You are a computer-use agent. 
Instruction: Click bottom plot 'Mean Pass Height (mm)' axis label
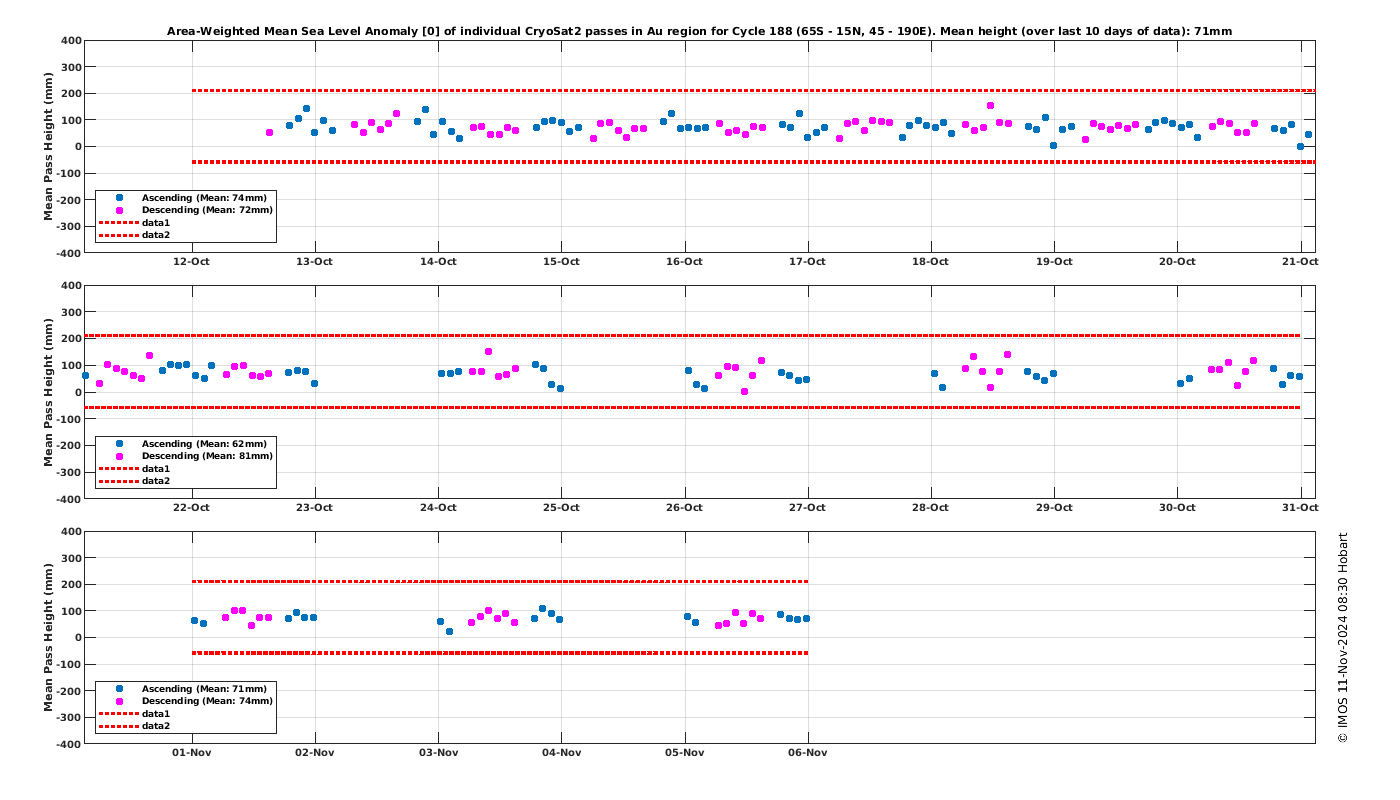point(48,637)
